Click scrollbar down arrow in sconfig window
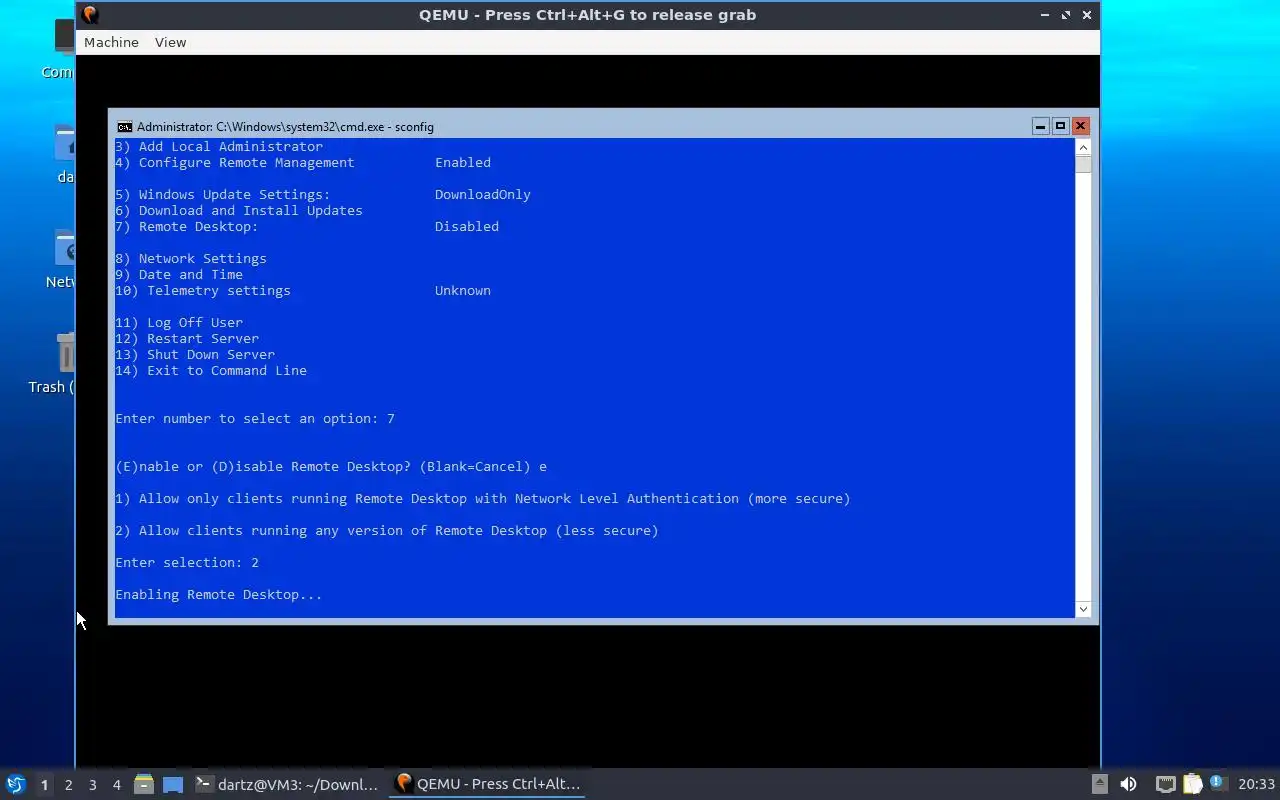The height and width of the screenshot is (800, 1280). tap(1083, 609)
